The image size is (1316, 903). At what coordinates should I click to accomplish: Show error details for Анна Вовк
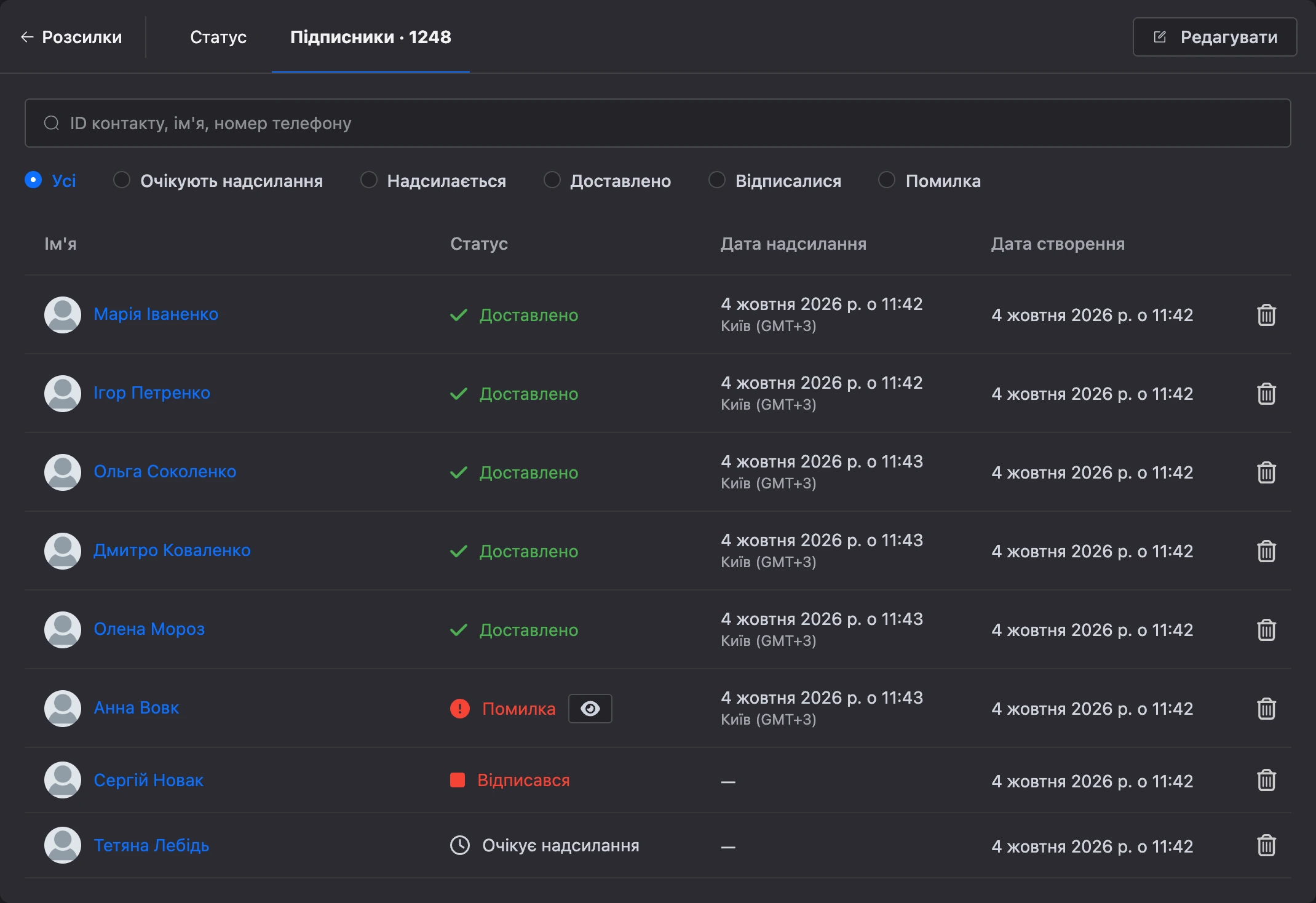coord(590,709)
